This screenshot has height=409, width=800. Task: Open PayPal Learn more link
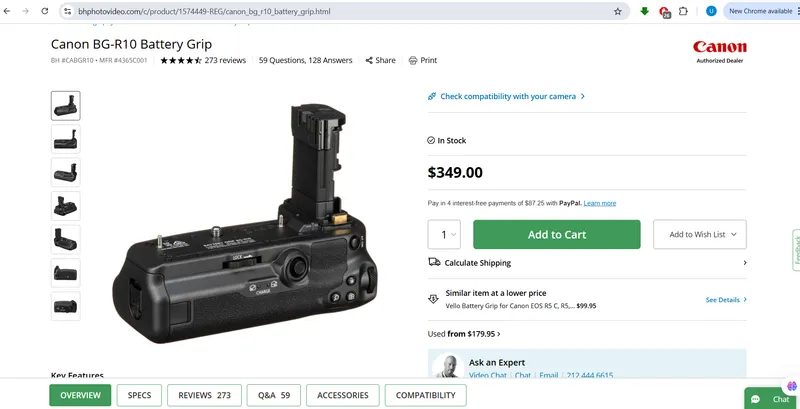coord(599,203)
